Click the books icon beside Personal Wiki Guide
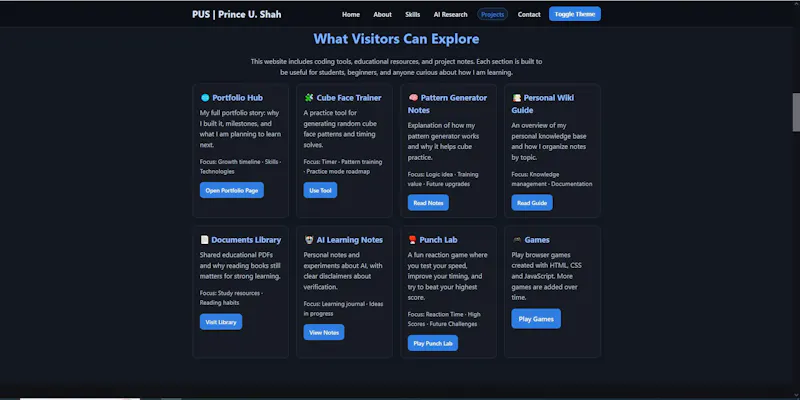The width and height of the screenshot is (800, 400). 517,97
